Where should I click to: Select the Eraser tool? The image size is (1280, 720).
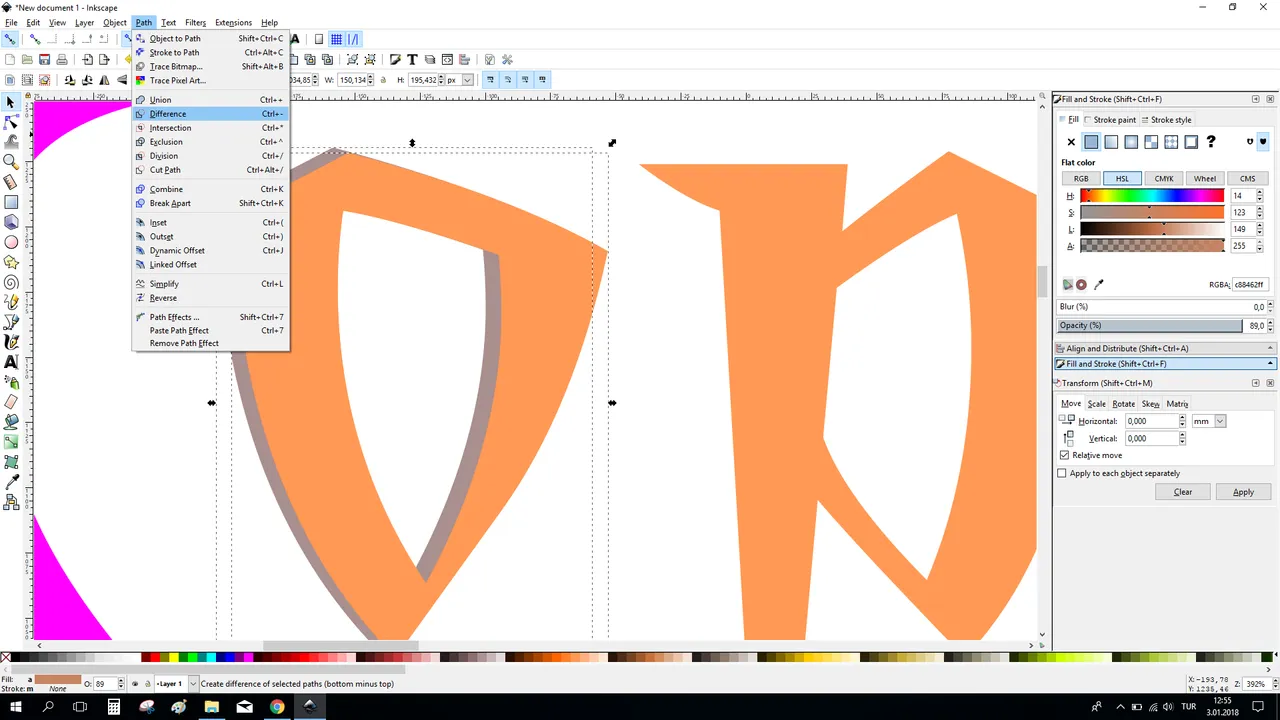point(11,402)
